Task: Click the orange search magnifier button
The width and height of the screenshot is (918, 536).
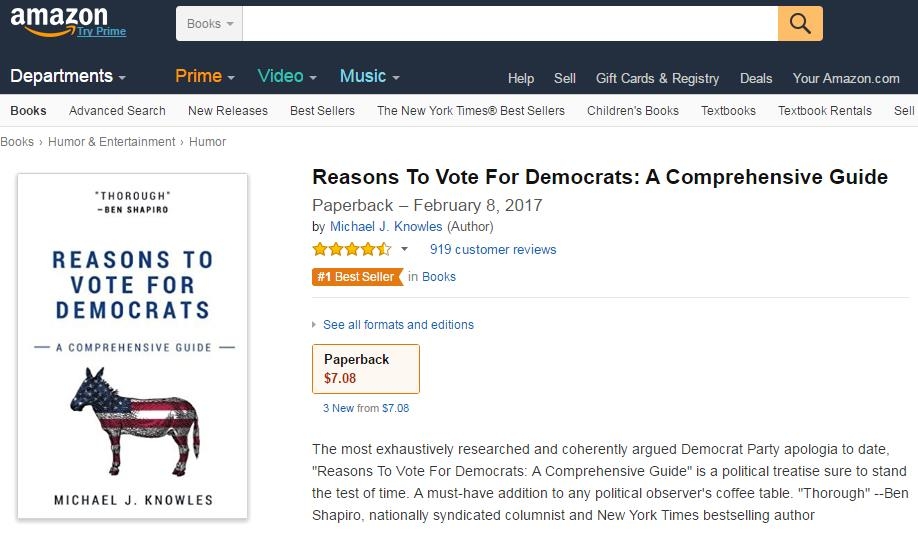Action: point(800,23)
